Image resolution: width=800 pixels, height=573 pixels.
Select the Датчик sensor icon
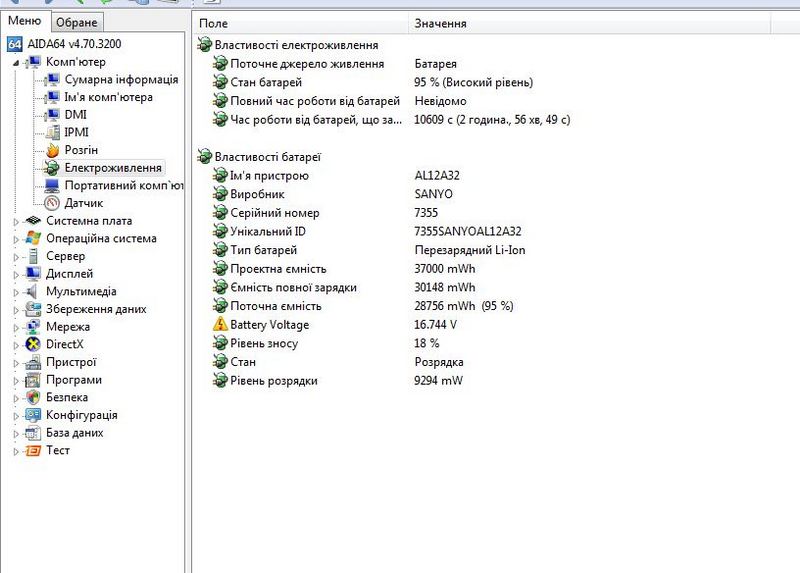(53, 203)
